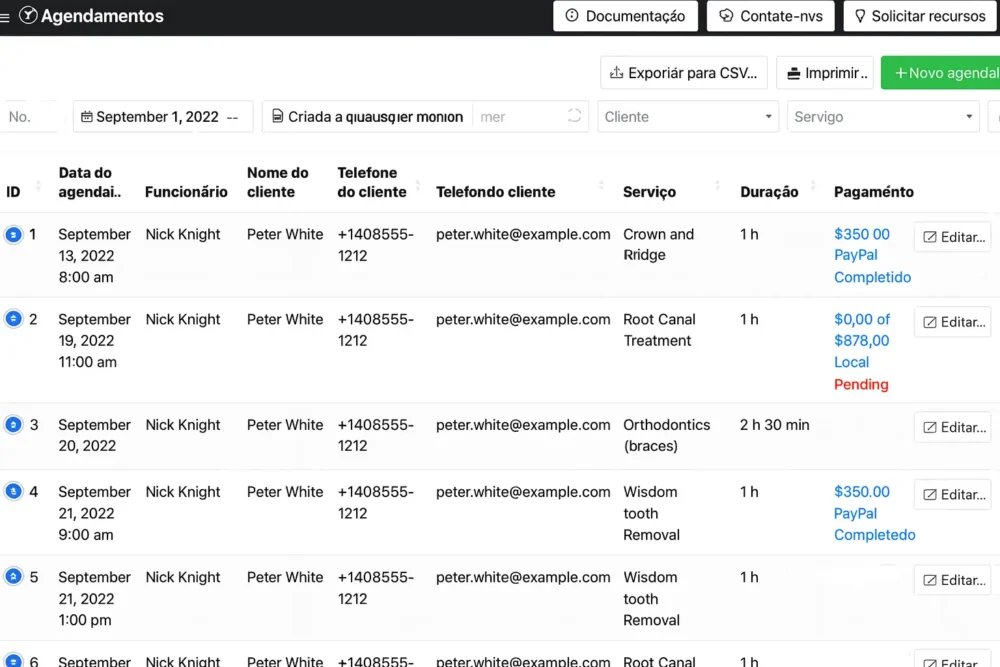Open the Contate-nvs option
Viewport: 1000px width, 667px height.
(x=771, y=16)
